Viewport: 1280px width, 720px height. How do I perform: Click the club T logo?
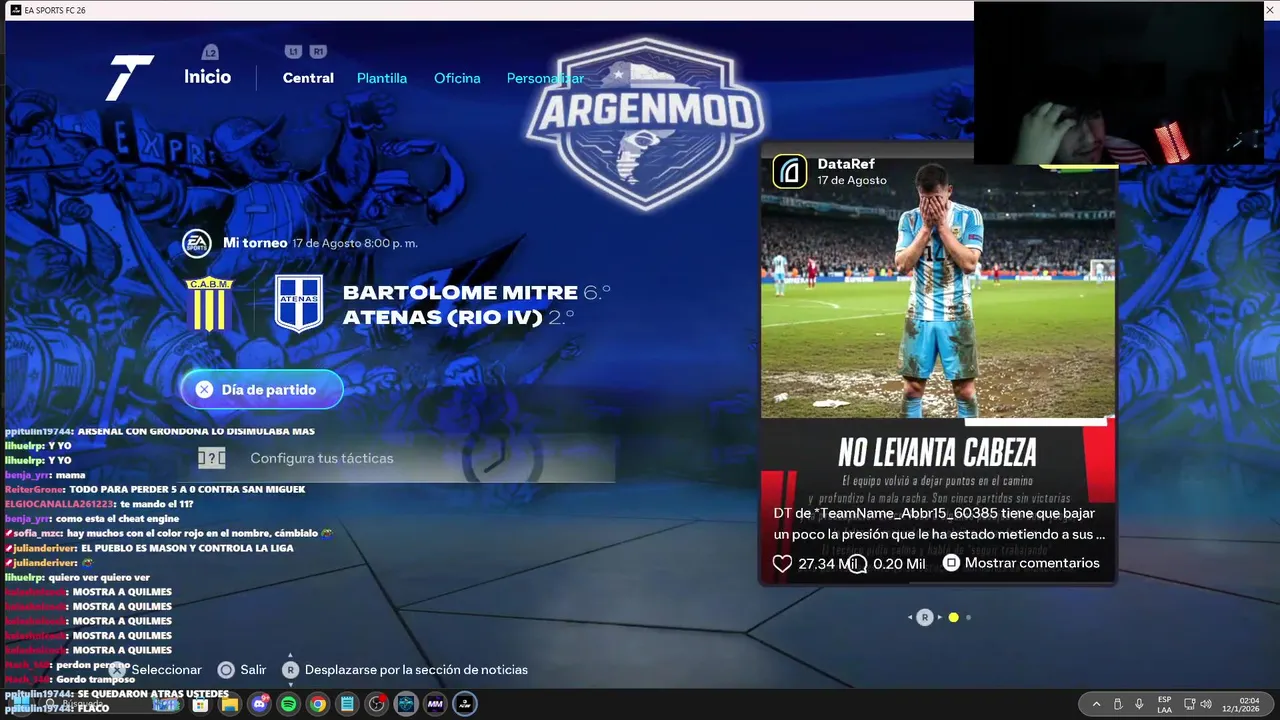pyautogui.click(x=130, y=78)
